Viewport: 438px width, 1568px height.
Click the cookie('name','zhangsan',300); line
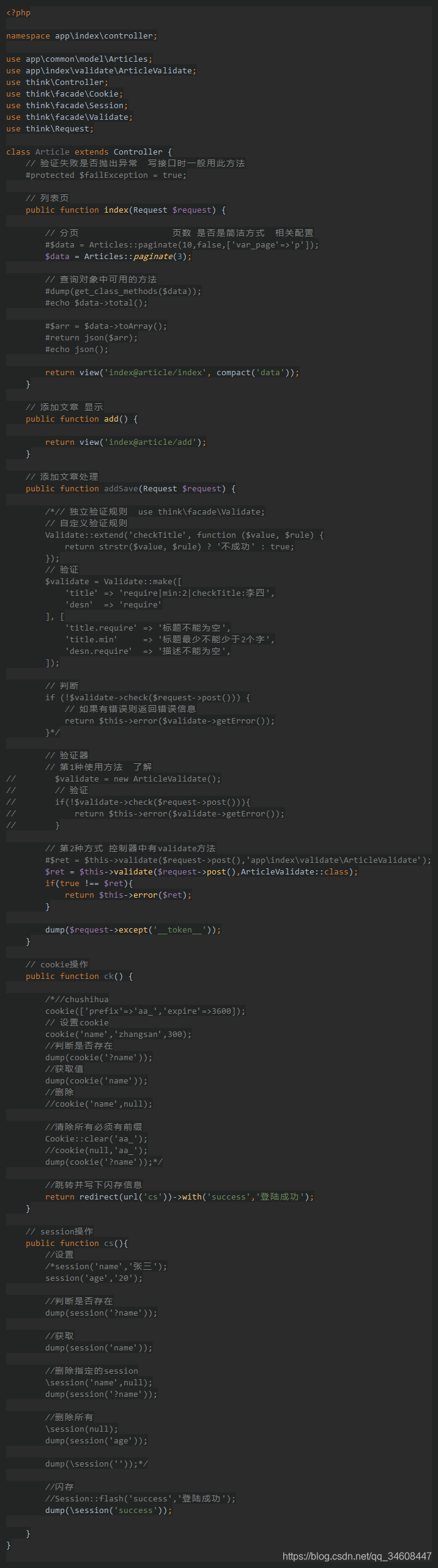(118, 1035)
